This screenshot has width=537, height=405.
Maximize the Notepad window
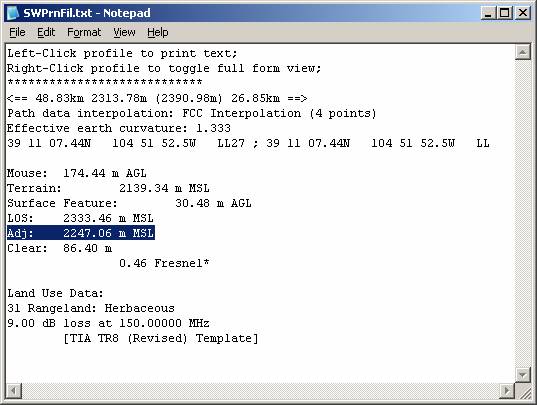pos(504,13)
